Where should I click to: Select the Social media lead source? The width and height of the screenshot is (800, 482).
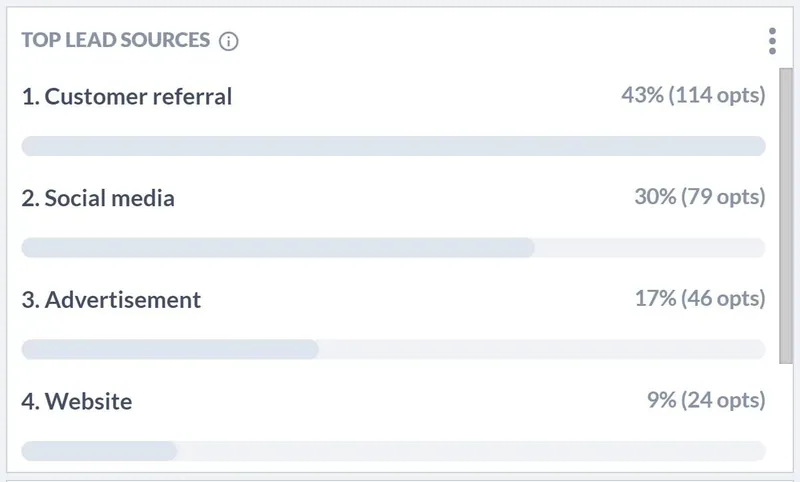coord(98,198)
